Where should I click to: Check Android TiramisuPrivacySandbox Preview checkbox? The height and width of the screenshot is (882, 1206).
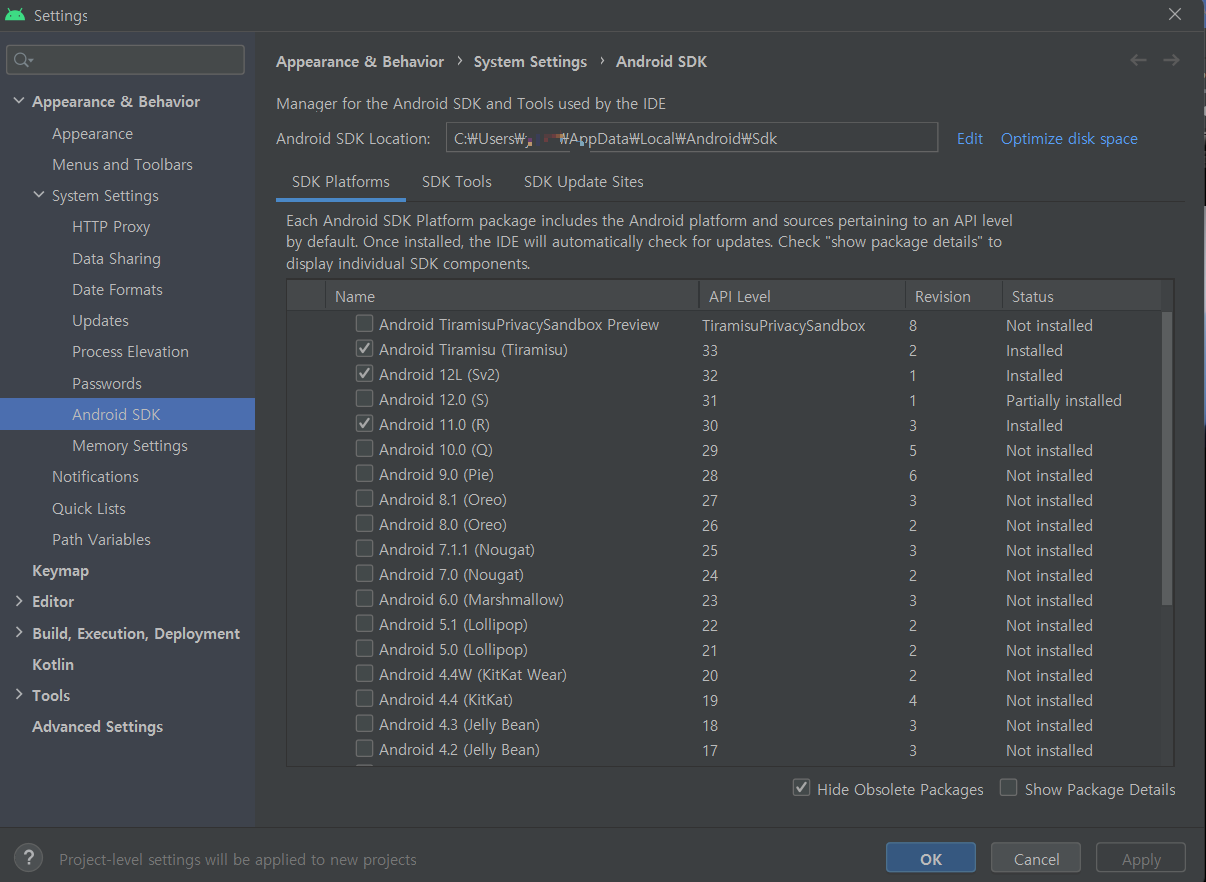365,324
